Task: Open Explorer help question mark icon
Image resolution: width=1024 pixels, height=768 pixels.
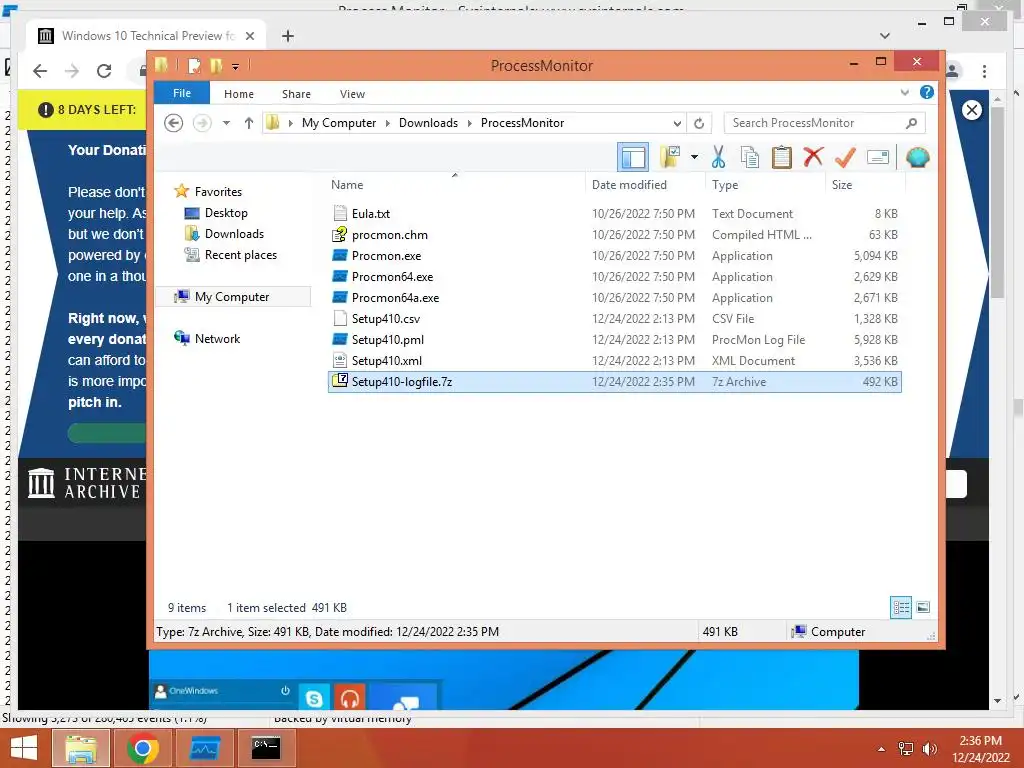Action: [x=927, y=93]
